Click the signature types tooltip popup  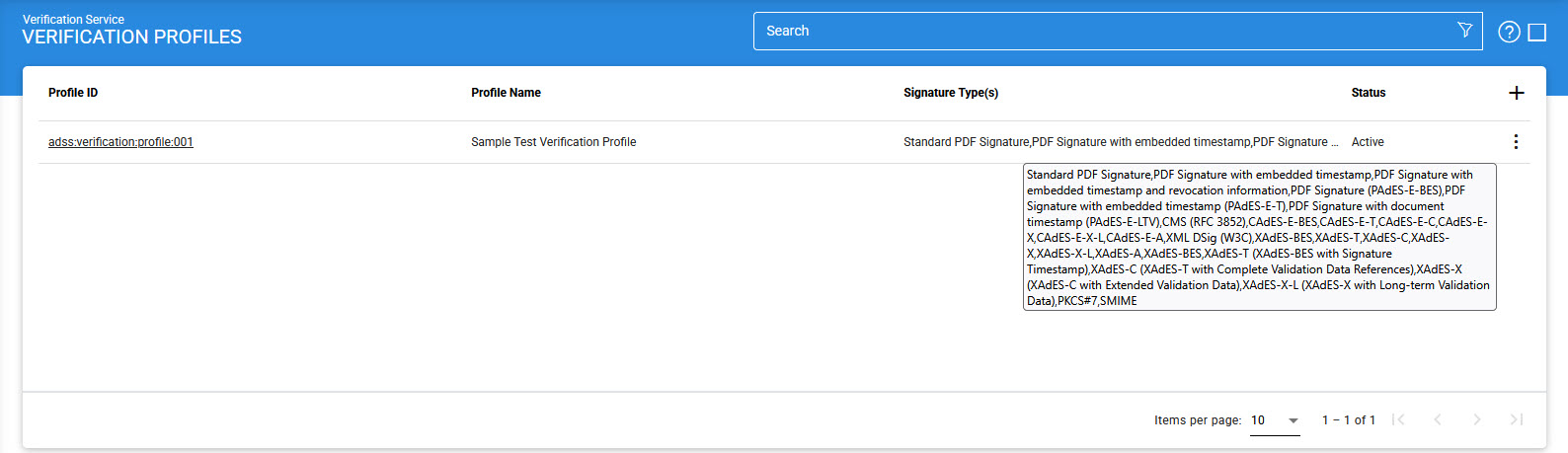[x=1259, y=237]
